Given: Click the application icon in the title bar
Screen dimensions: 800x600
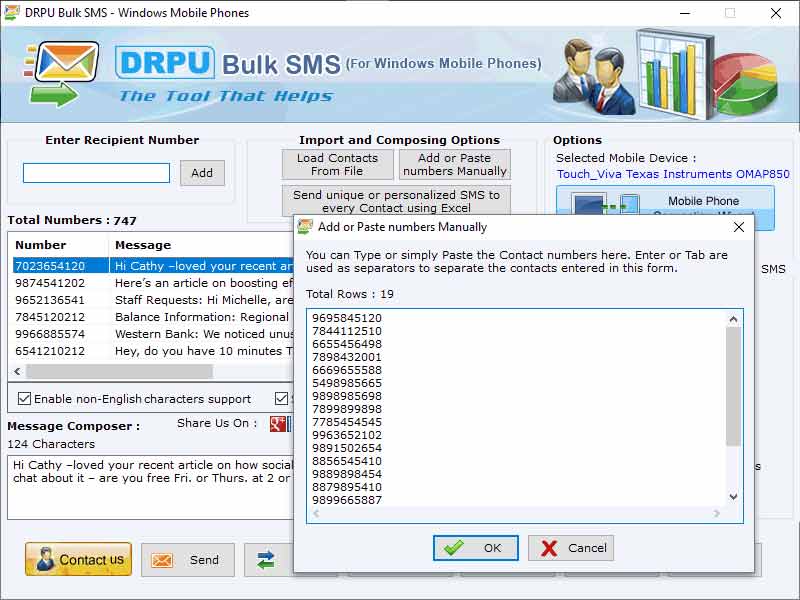Looking at the screenshot, I should [14, 13].
